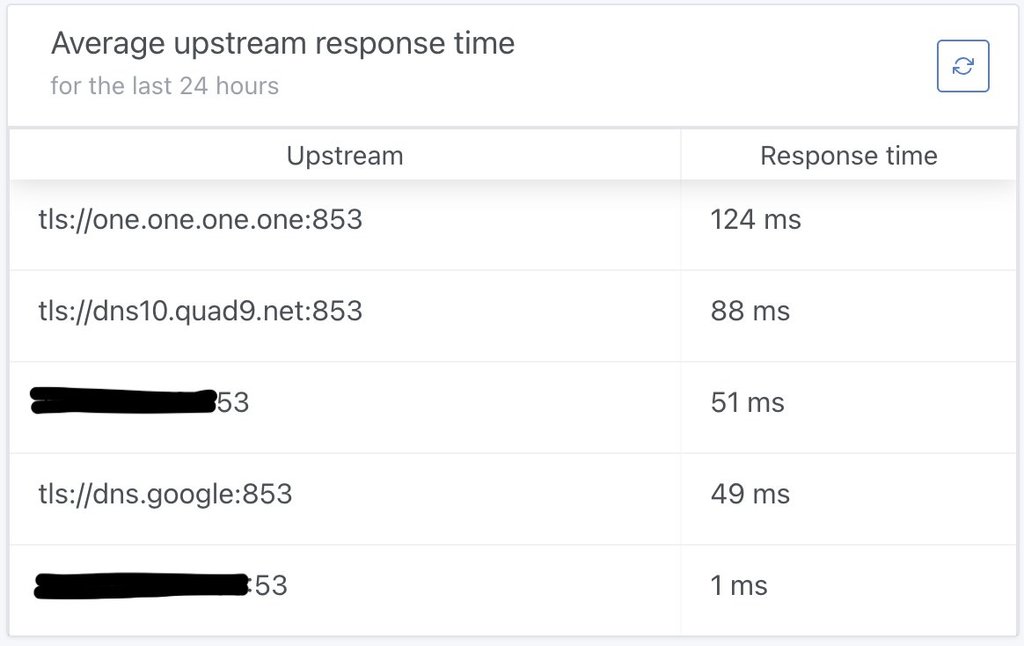1024x646 pixels.
Task: Click the Average upstream response time title
Action: [283, 43]
